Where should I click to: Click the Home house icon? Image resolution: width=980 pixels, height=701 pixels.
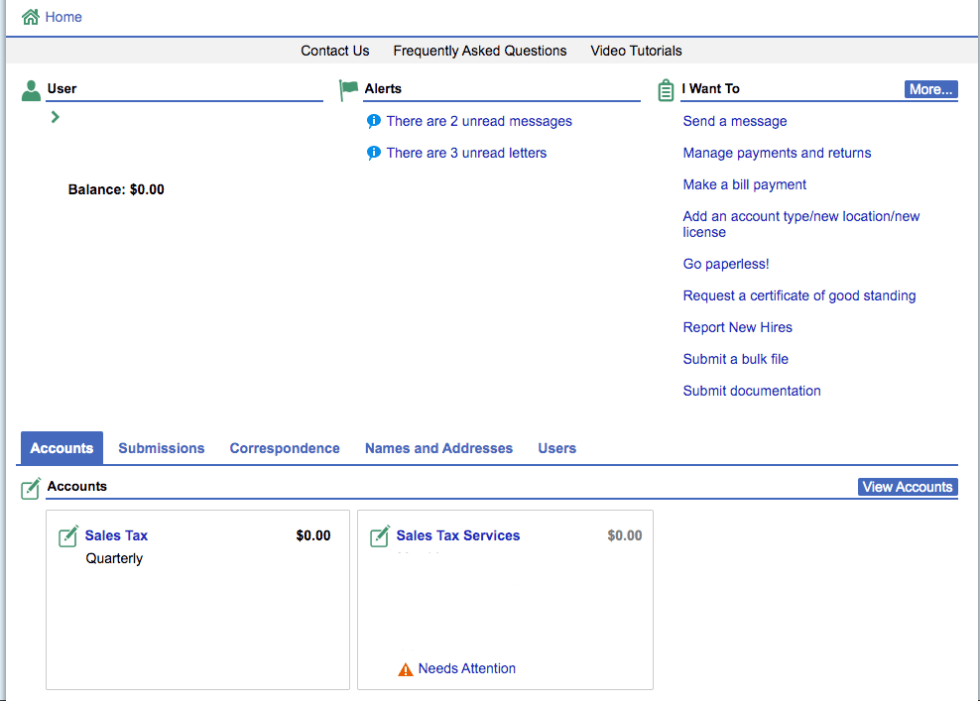31,17
